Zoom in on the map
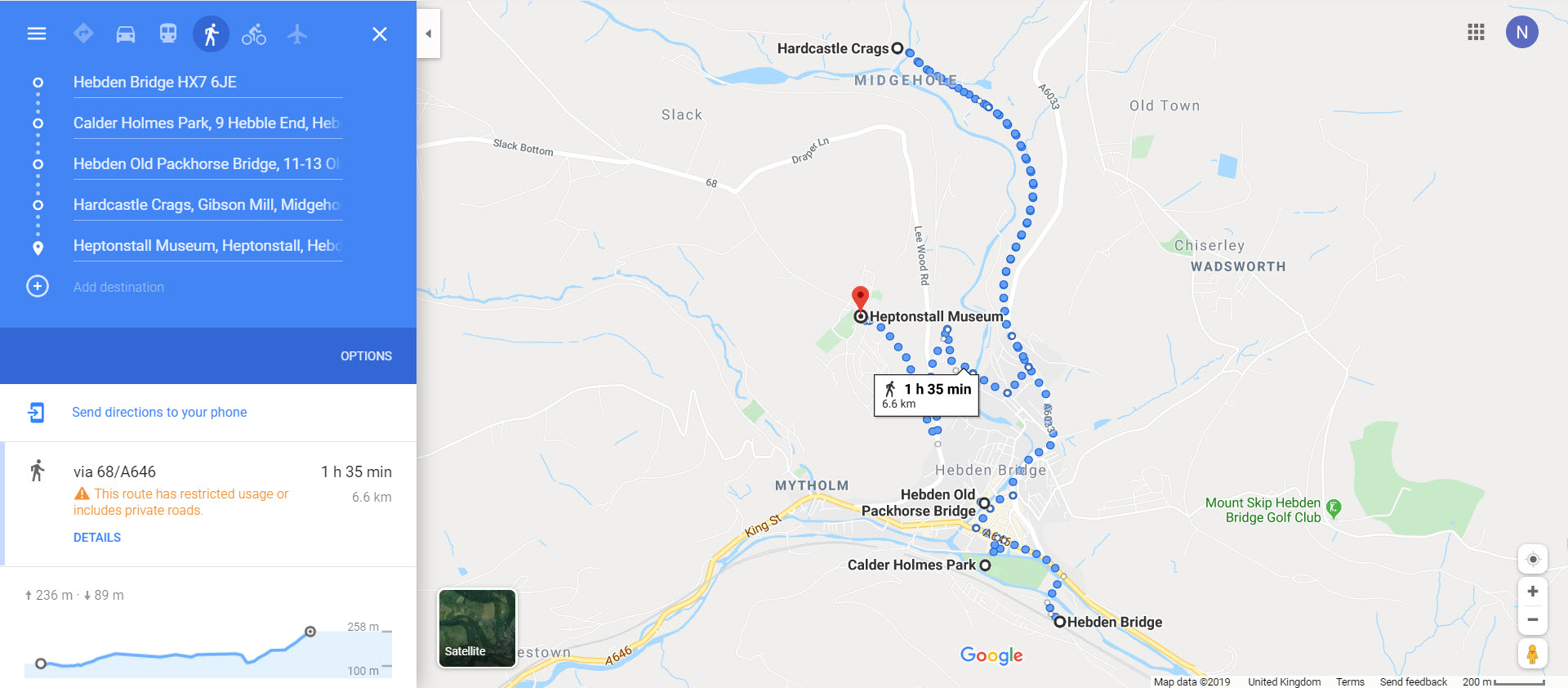1568x688 pixels. pos(1533,591)
